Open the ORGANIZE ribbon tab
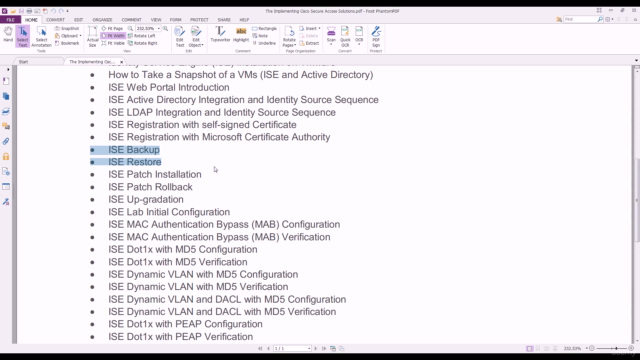The image size is (640, 360). coord(102,20)
